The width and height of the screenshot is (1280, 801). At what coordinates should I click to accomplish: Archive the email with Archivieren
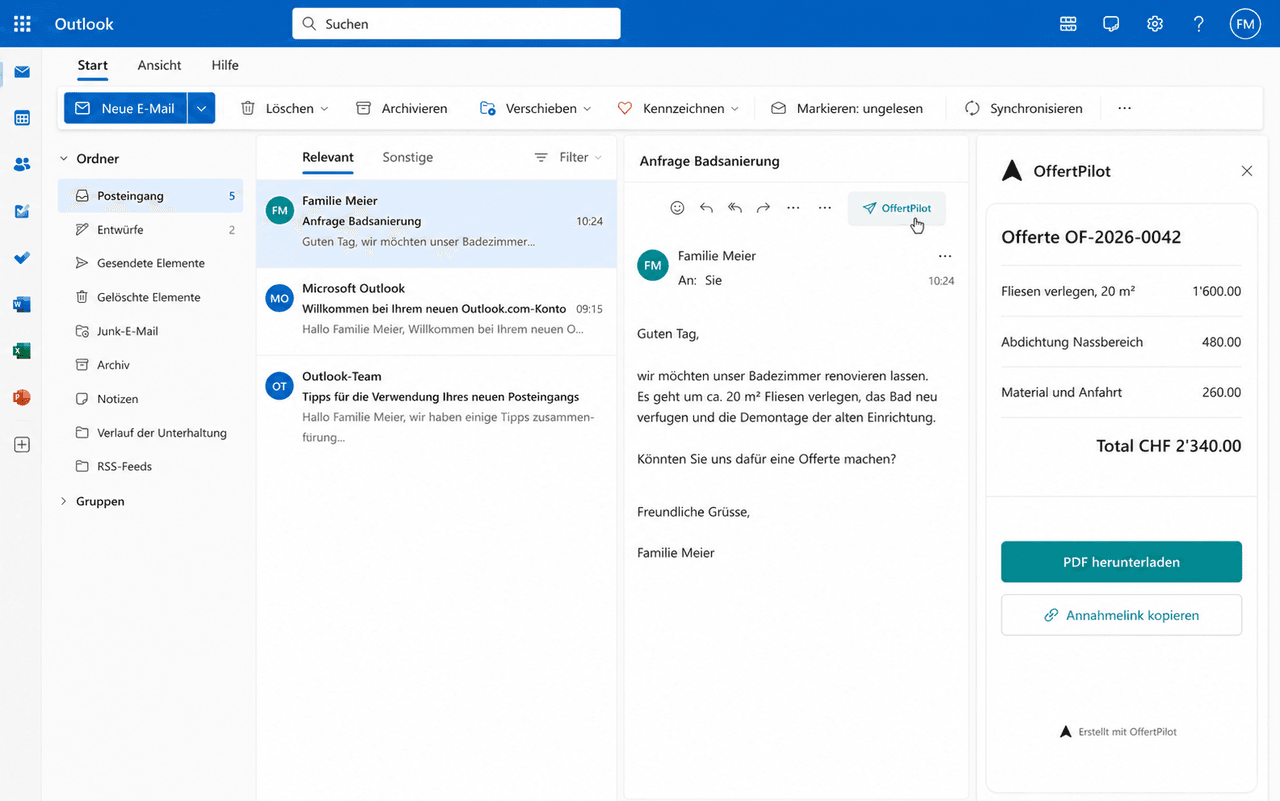(402, 108)
